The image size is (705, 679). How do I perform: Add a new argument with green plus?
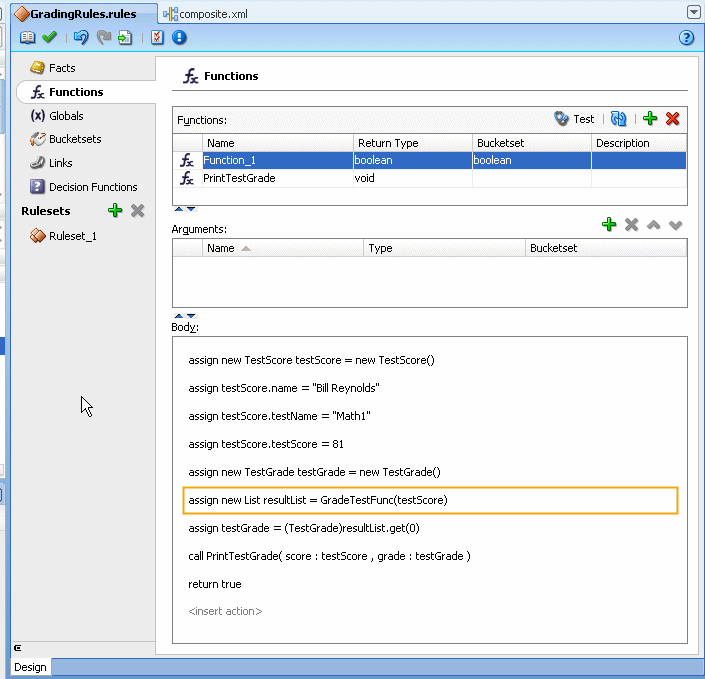[609, 224]
